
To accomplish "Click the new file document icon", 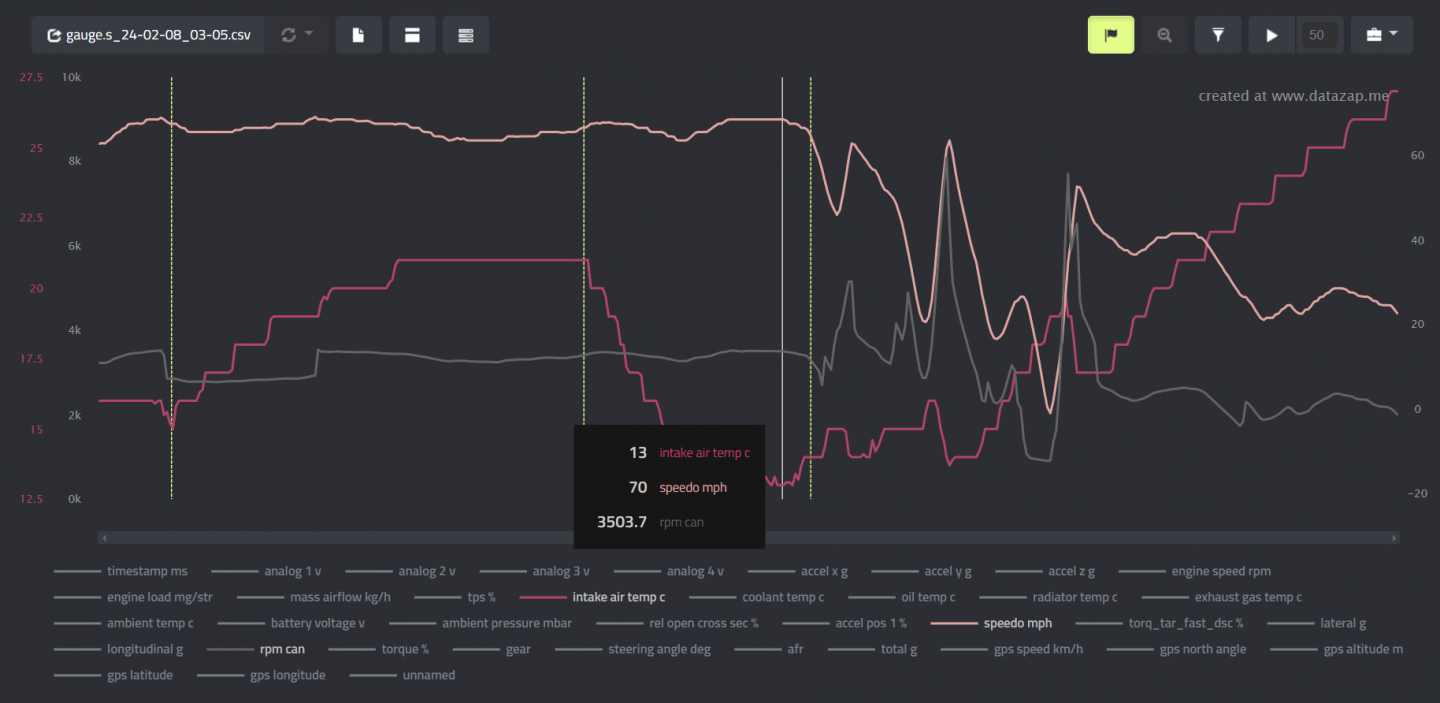I will point(358,35).
